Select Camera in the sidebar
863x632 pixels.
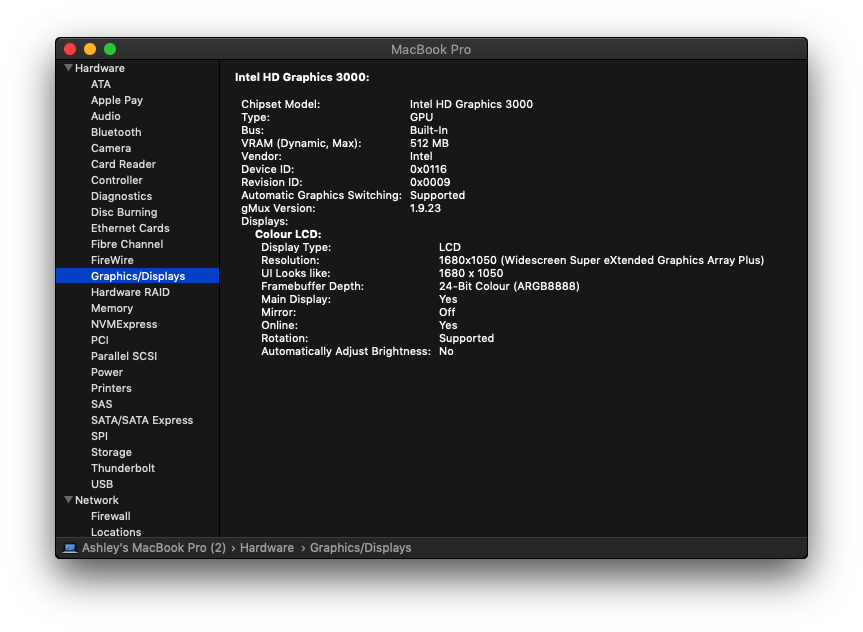pyautogui.click(x=111, y=148)
